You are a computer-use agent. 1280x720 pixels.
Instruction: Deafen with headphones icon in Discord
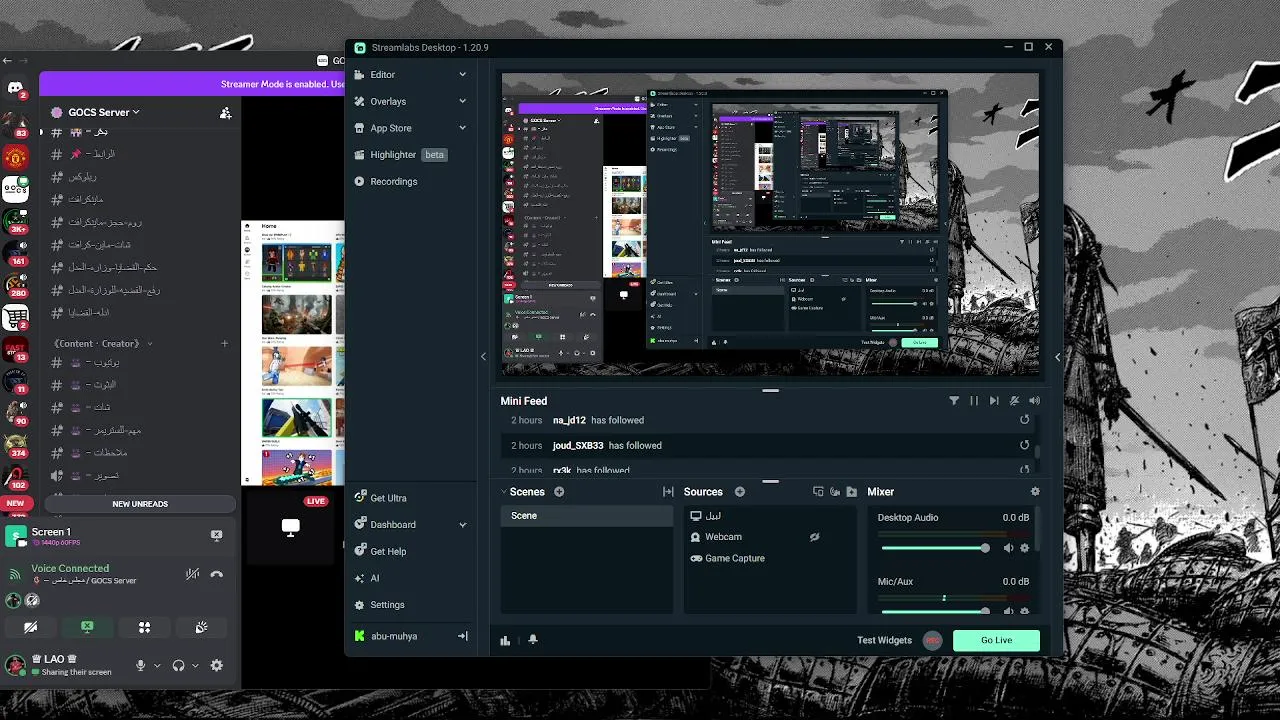178,665
